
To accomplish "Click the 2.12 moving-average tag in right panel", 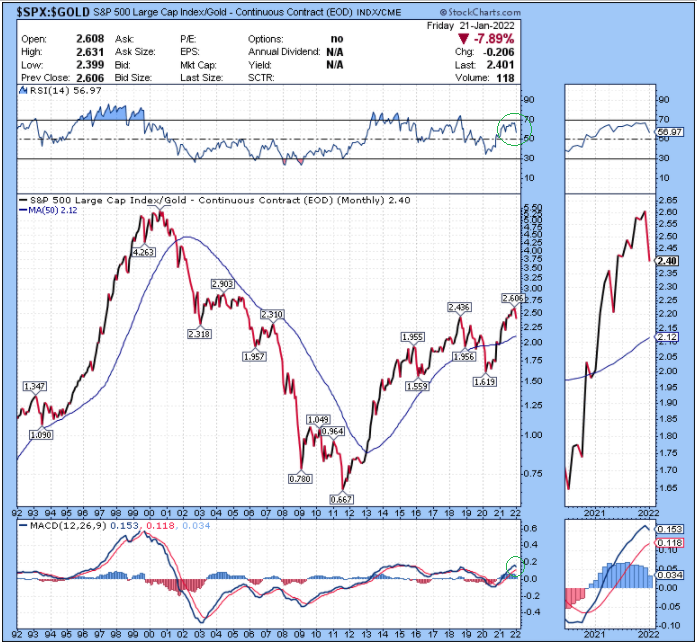I will 667,337.
